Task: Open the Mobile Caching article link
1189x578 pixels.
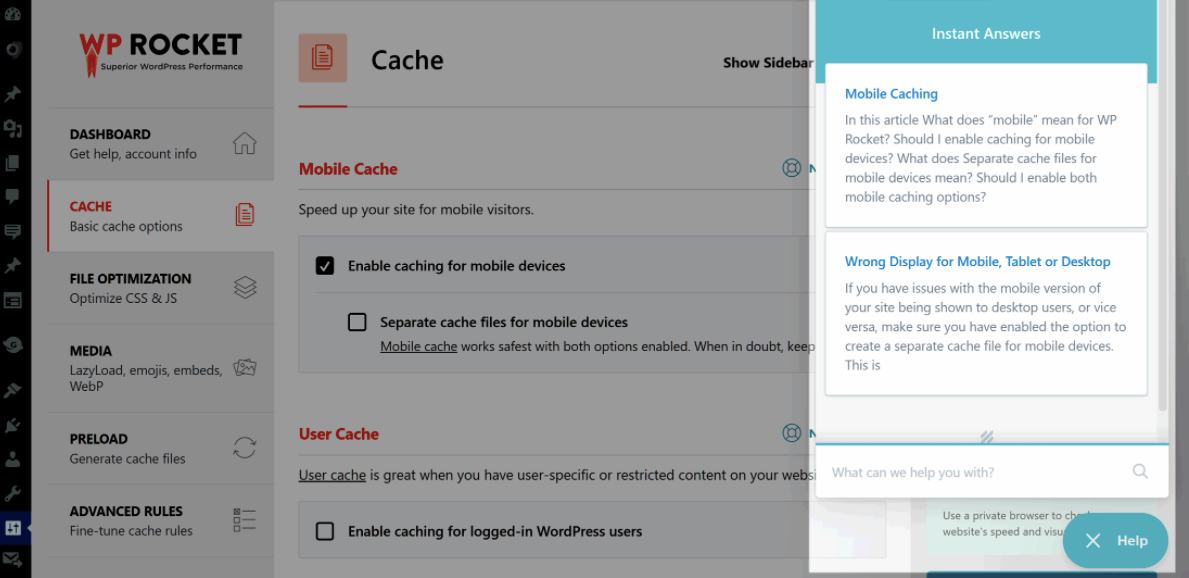Action: [x=891, y=94]
